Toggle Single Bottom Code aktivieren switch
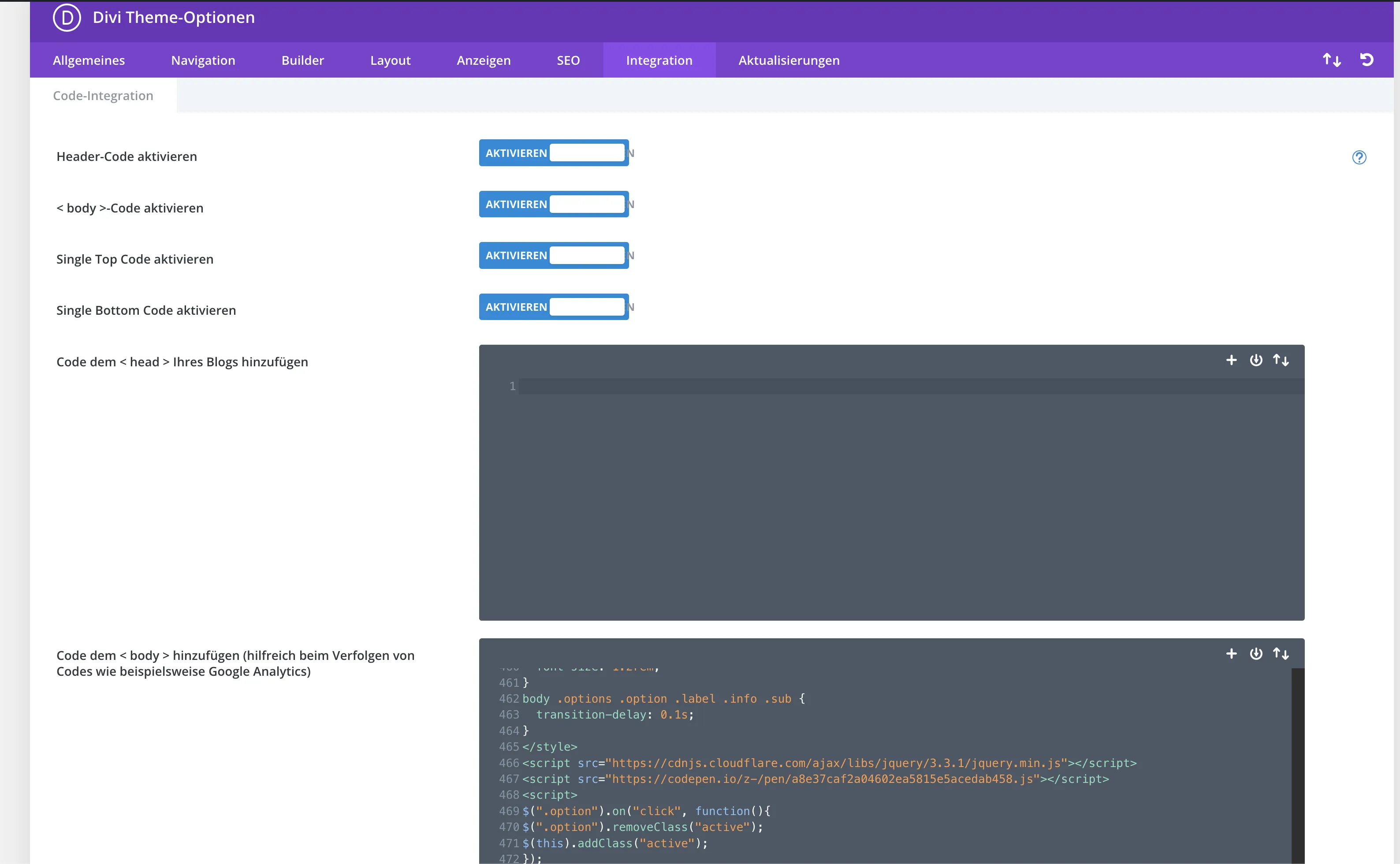 tap(554, 307)
